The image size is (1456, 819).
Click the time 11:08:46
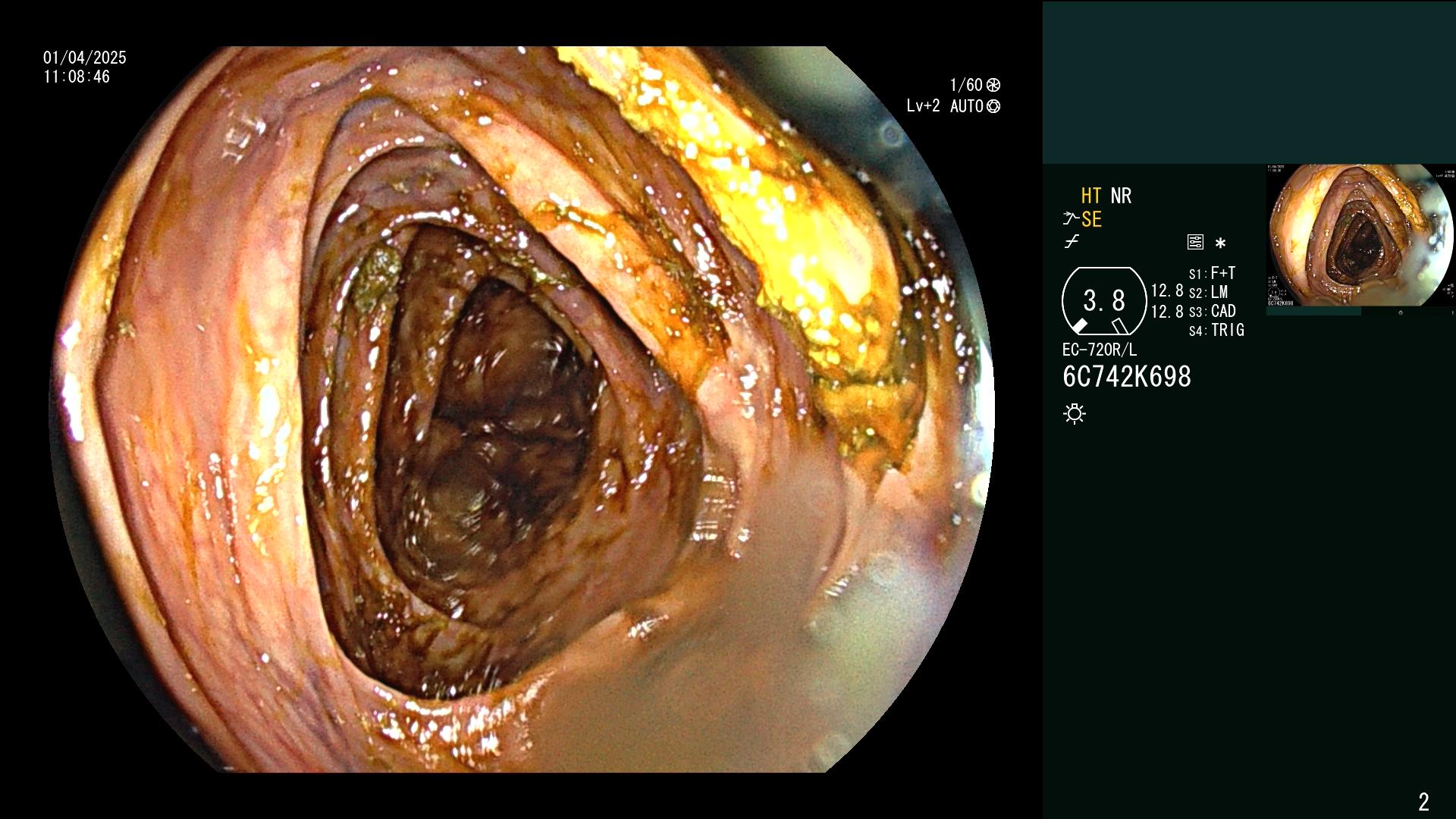pos(77,77)
